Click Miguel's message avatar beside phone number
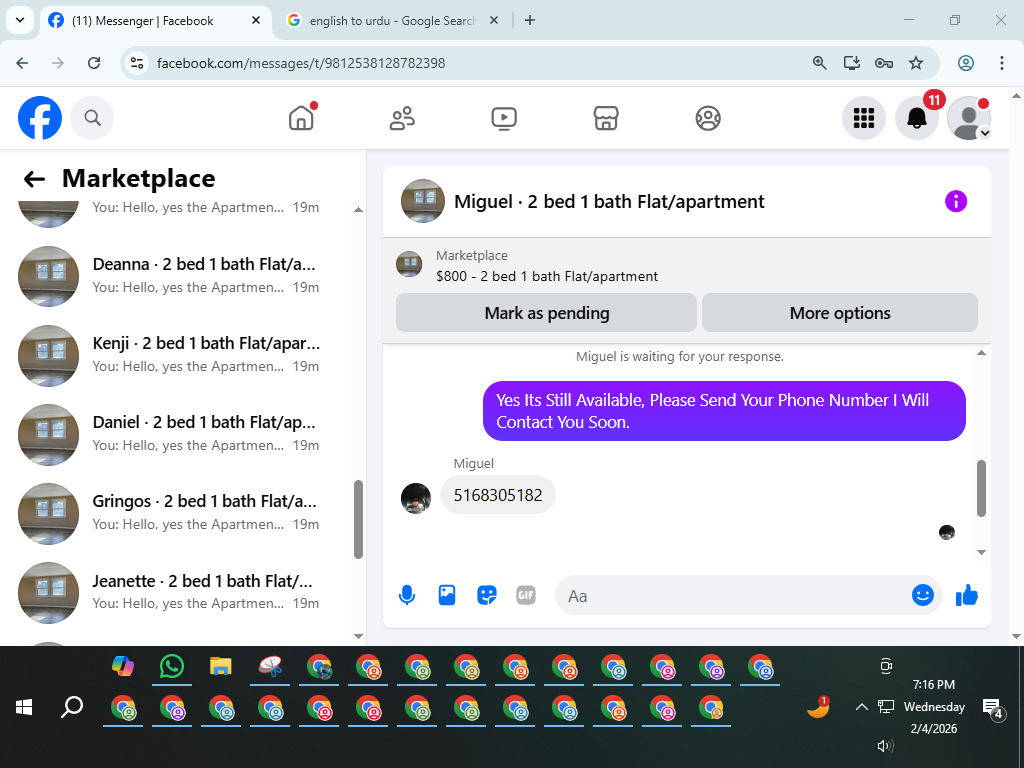The width and height of the screenshot is (1024, 768). coord(416,498)
